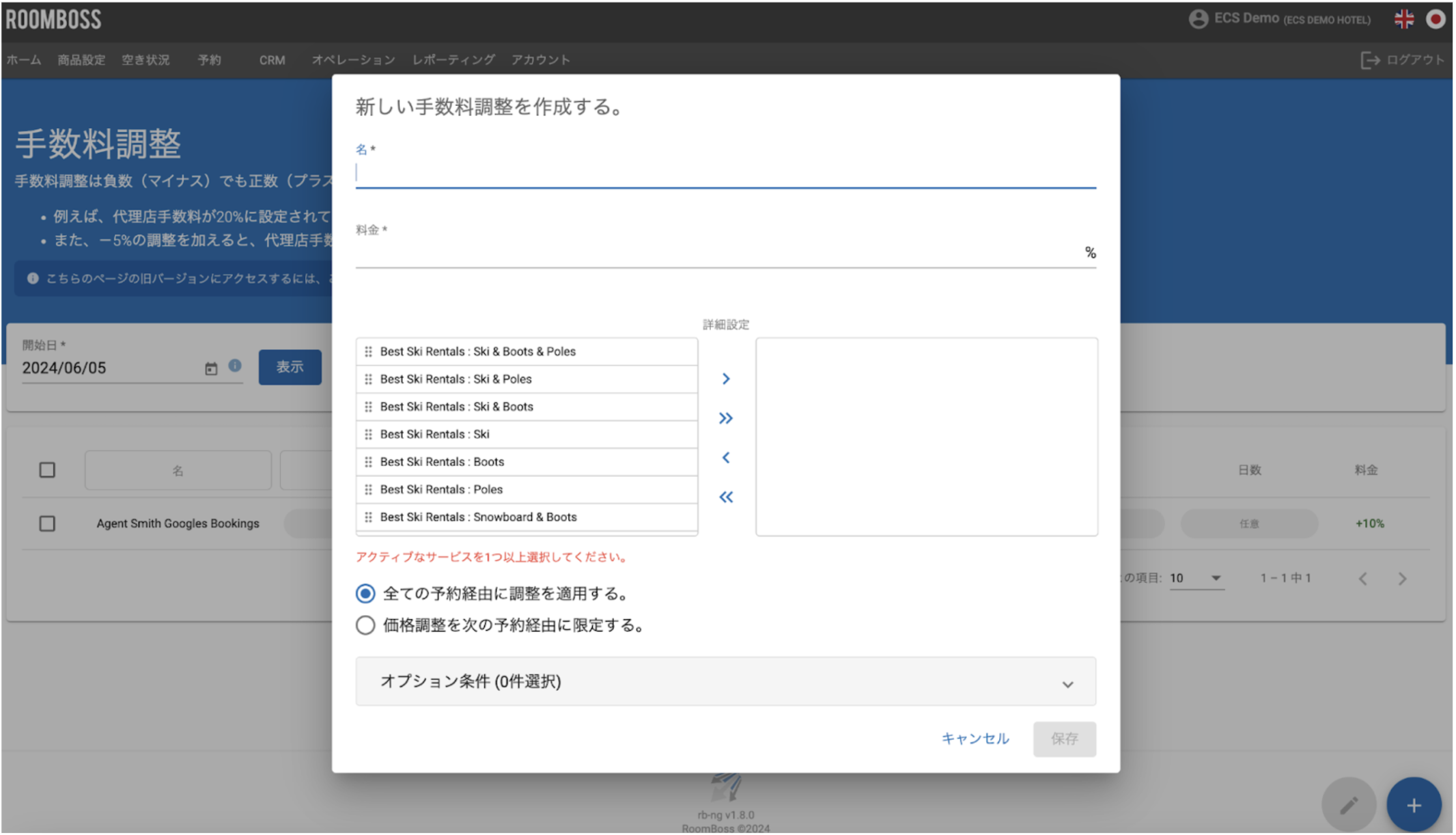Image resolution: width=1456 pixels, height=835 pixels.
Task: Remove a service using single left arrow
Action: coord(725,458)
